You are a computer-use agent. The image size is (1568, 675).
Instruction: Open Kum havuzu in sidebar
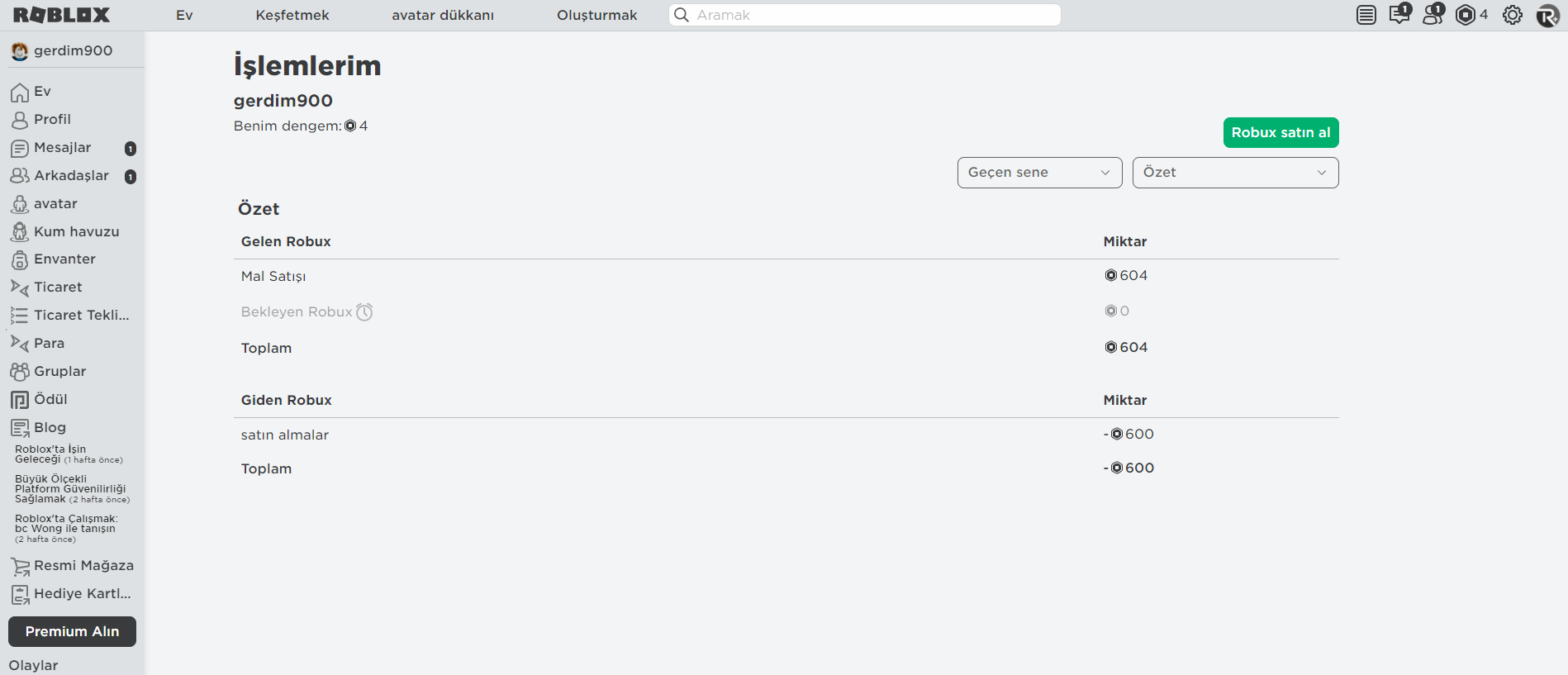point(64,231)
